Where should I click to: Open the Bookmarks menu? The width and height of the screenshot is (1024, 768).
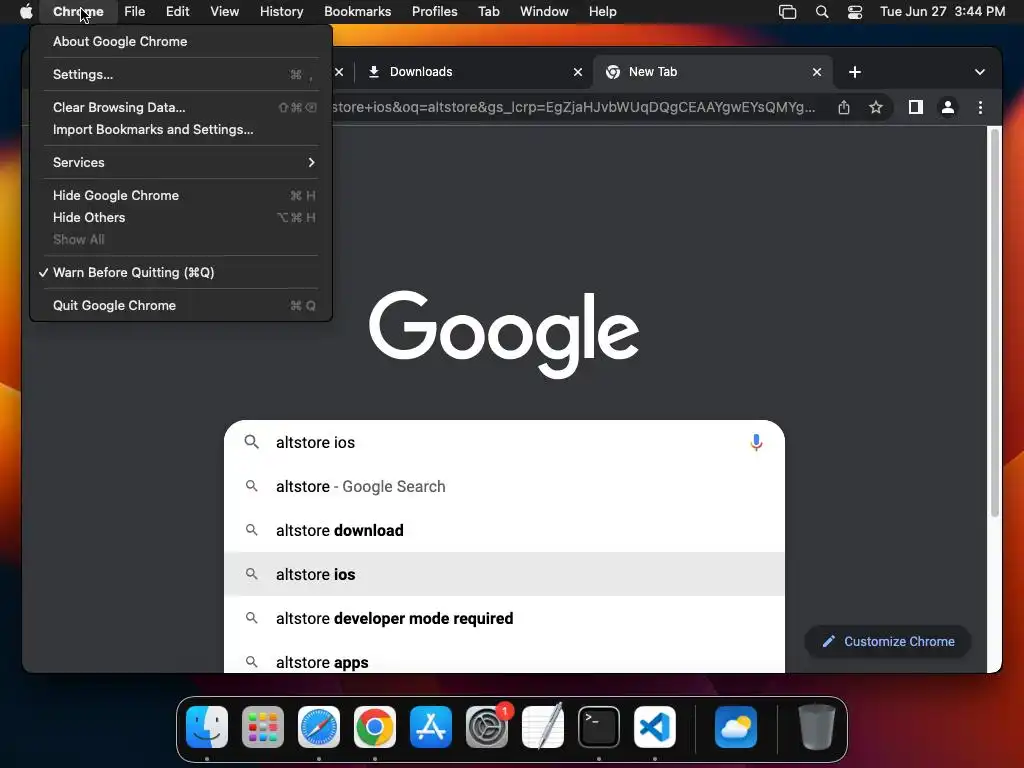click(357, 12)
